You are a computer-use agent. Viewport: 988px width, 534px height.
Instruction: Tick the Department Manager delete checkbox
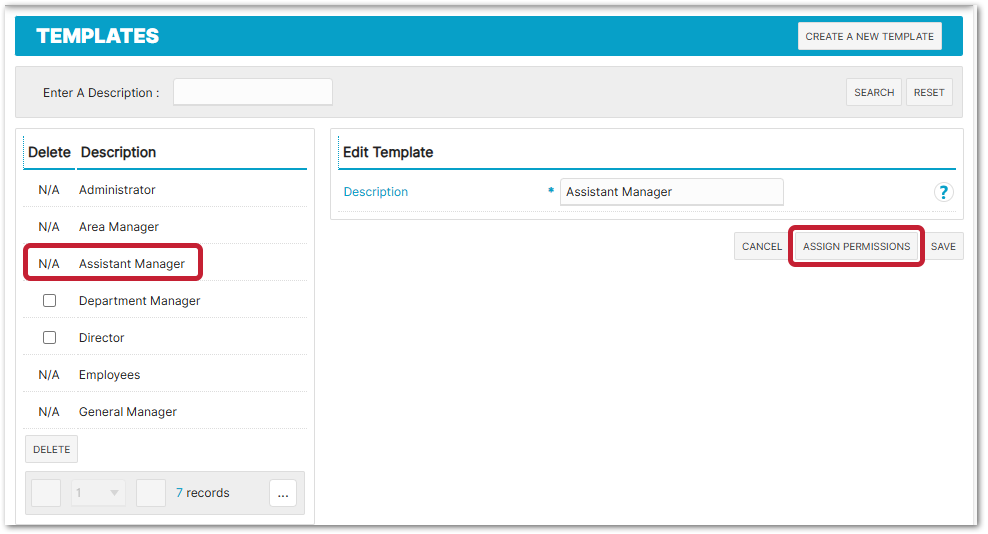[49, 301]
